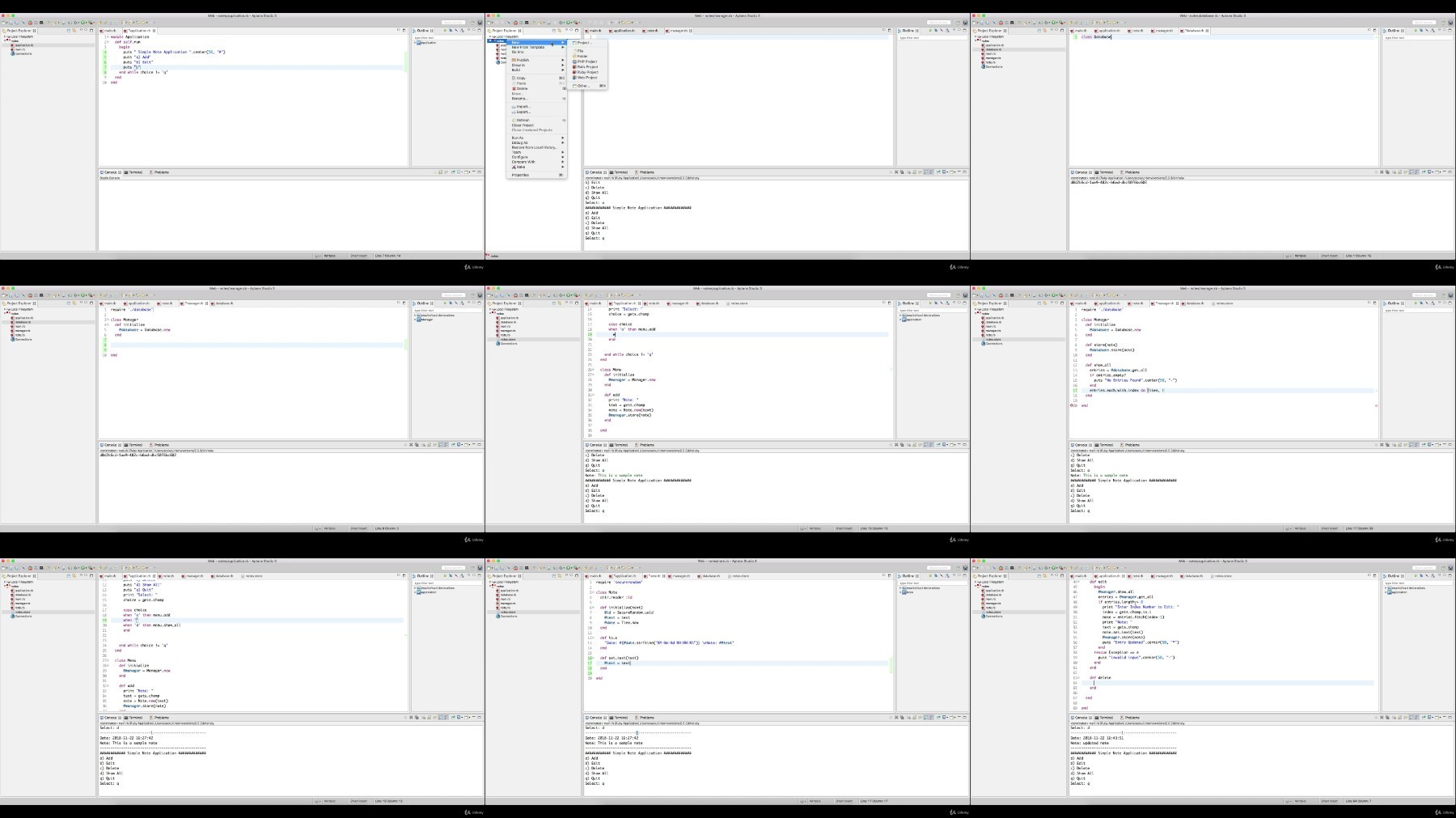
Task: Click the Web perspective icon in top-left frame
Action: coord(480,23)
